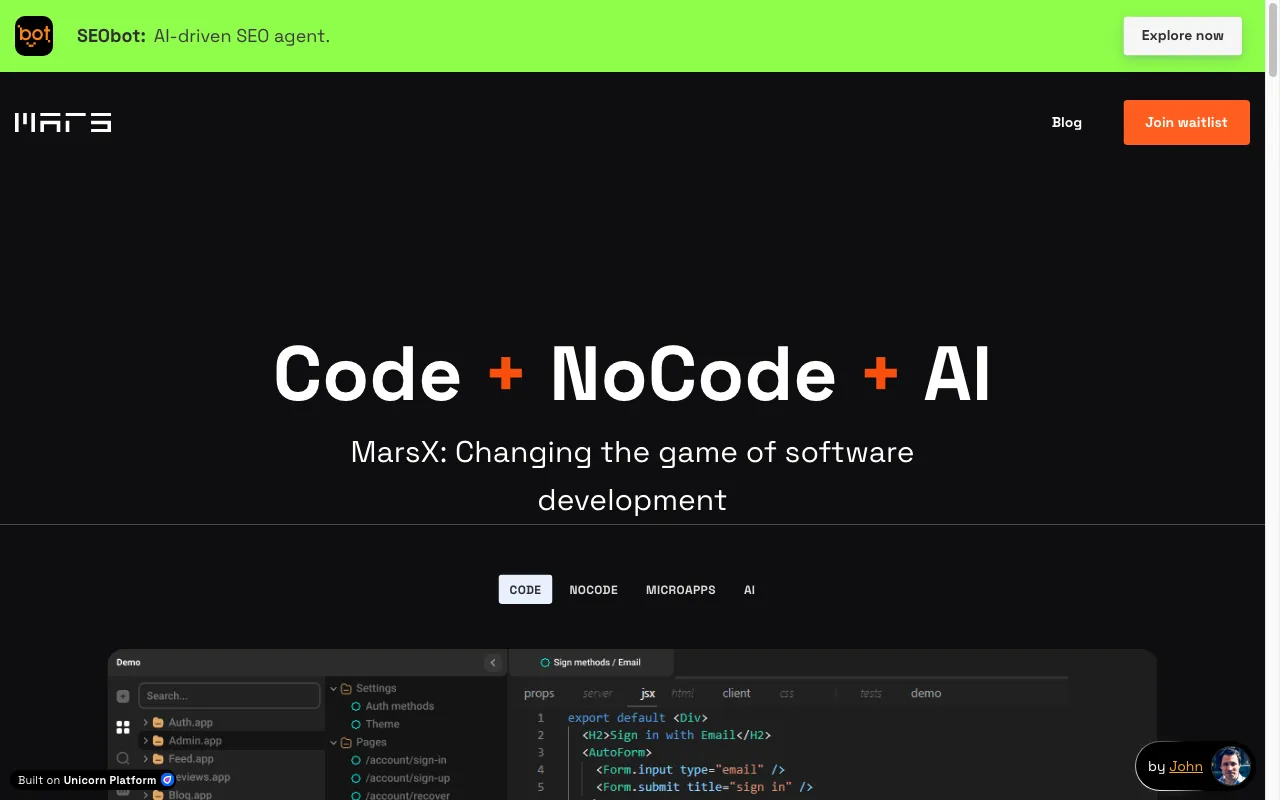The image size is (1280, 800).
Task: Click the Unicorn Platform badge icon
Action: coord(168,780)
